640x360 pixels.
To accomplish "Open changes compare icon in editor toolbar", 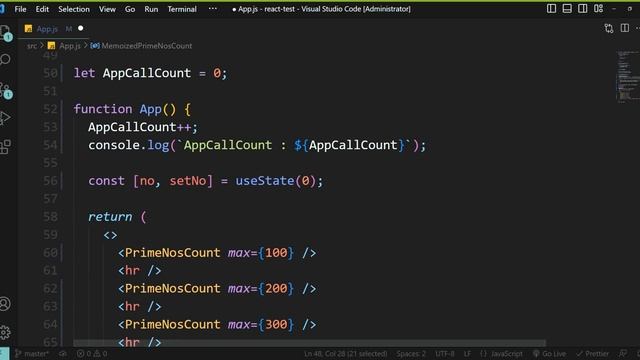I will pyautogui.click(x=609, y=28).
